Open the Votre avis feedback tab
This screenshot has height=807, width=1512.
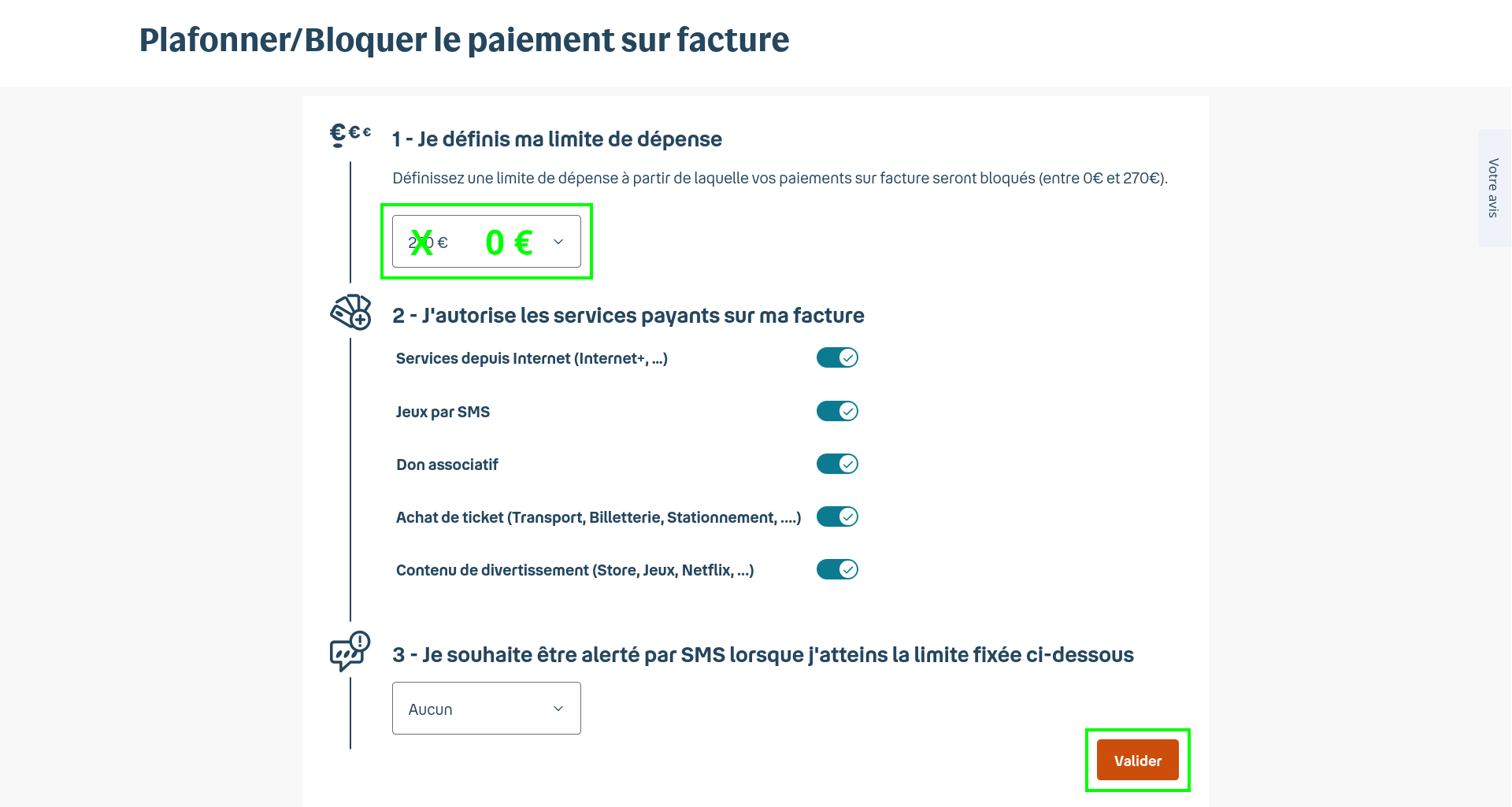click(x=1494, y=188)
